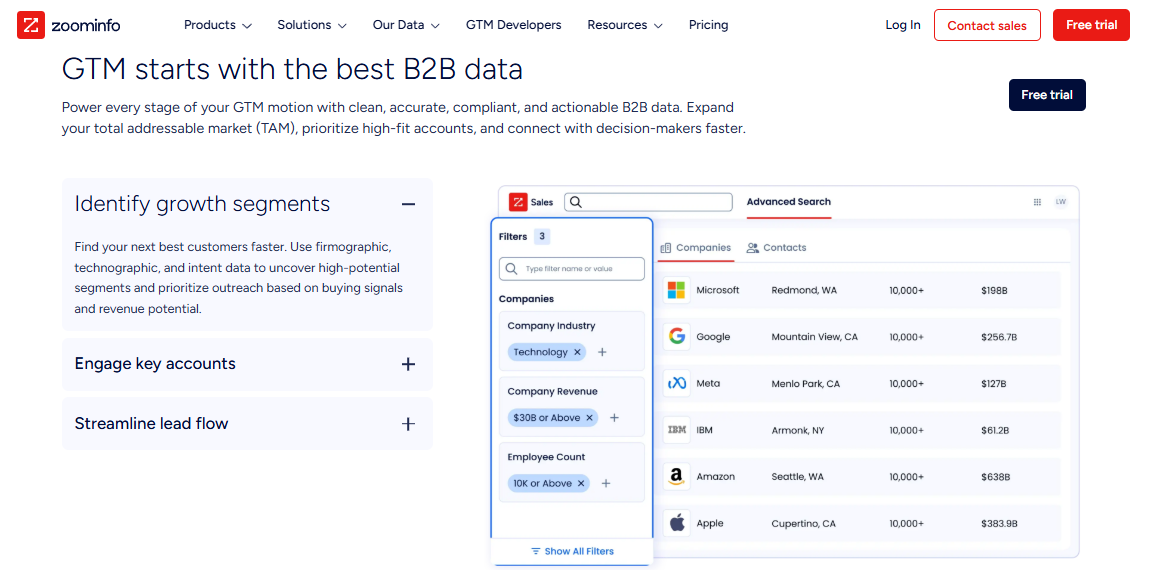Image resolution: width=1169 pixels, height=570 pixels.
Task: Click the Meta logo icon
Action: coord(676,384)
